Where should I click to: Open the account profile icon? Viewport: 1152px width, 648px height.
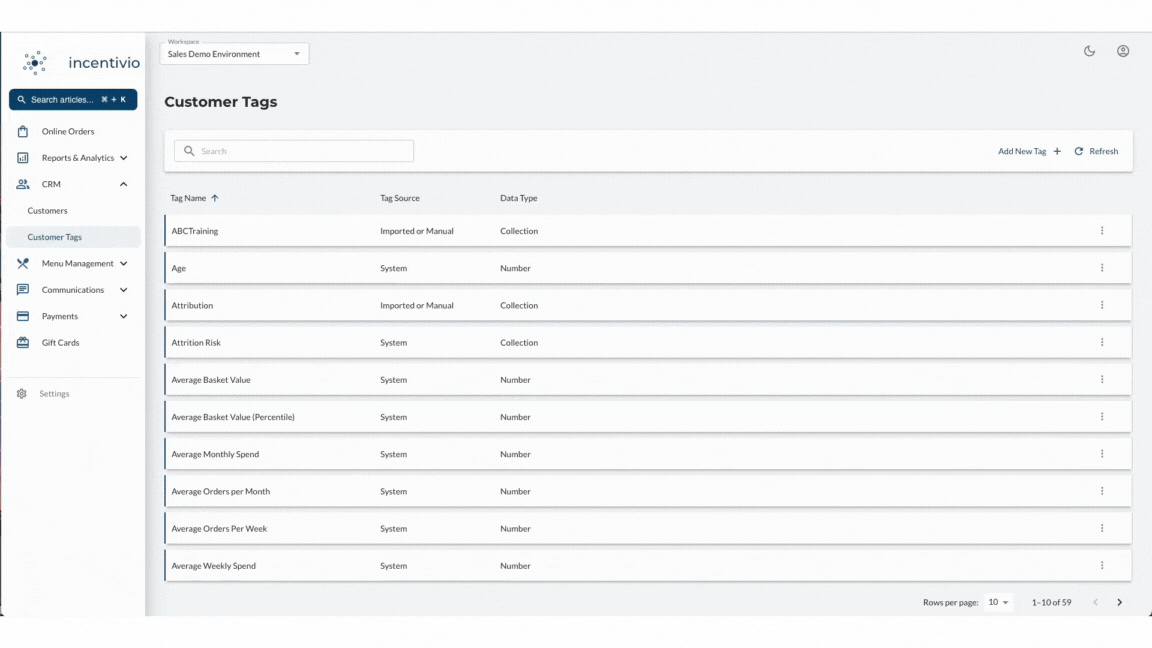(x=1124, y=50)
